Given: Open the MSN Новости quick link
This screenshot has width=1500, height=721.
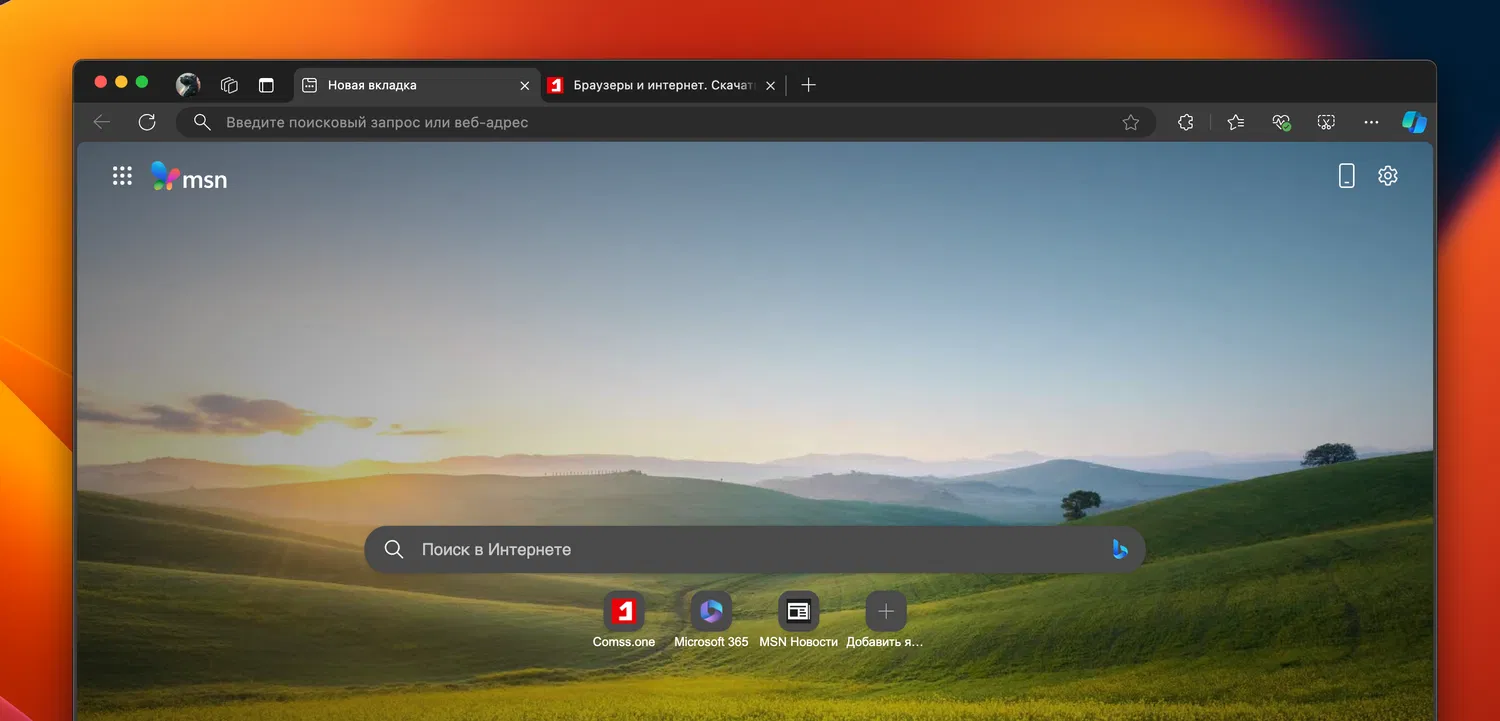Looking at the screenshot, I should click(x=798, y=620).
